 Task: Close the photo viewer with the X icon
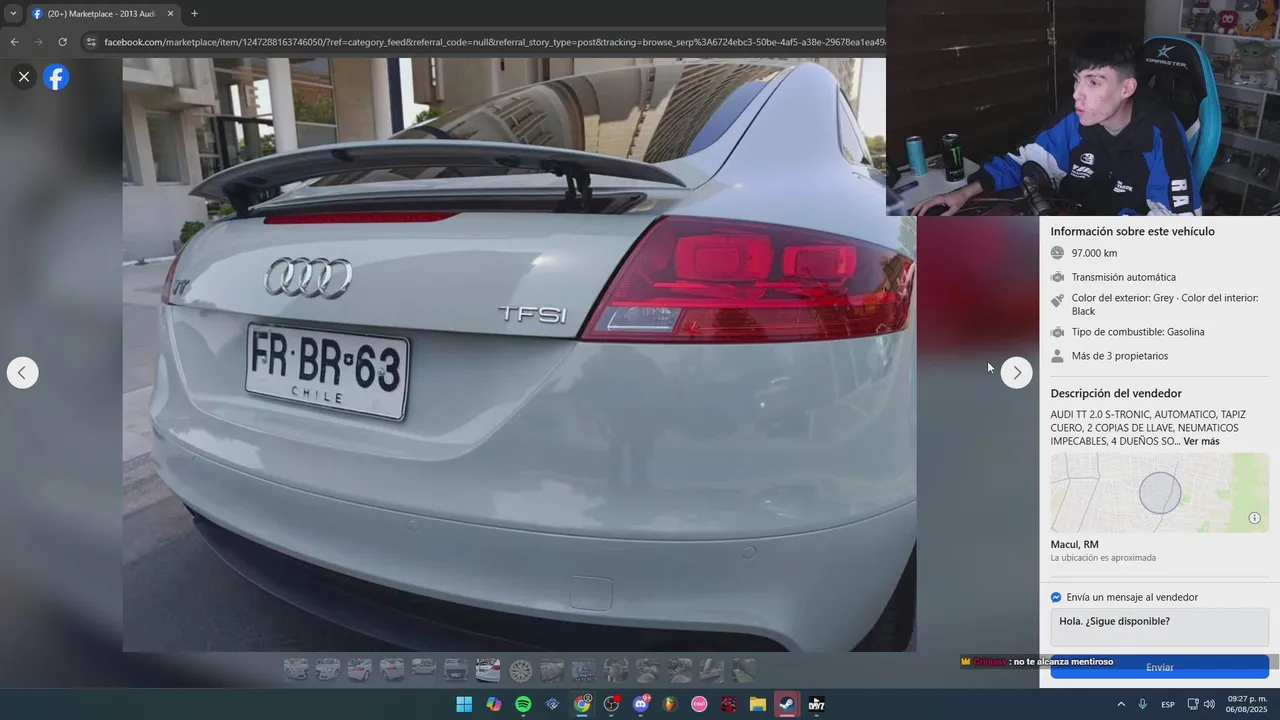coord(24,76)
